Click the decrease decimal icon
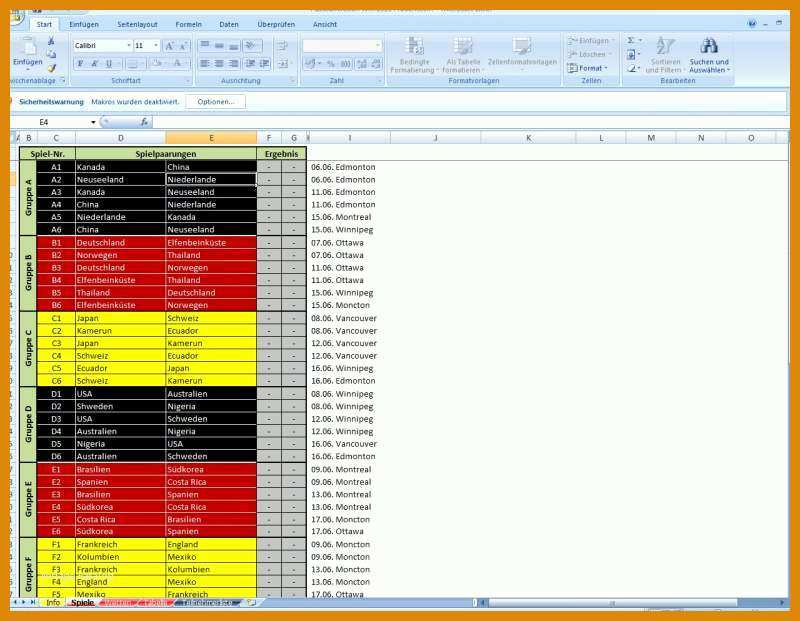The image size is (800, 621). click(376, 64)
